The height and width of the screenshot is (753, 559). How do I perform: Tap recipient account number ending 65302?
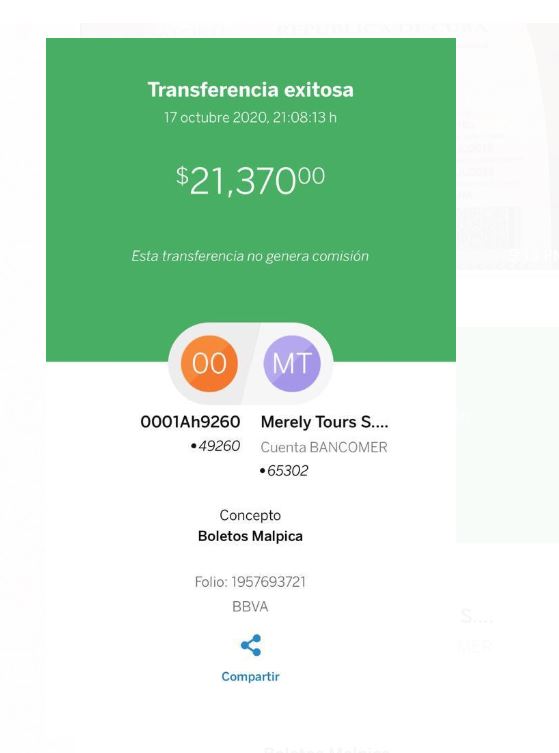coord(284,471)
